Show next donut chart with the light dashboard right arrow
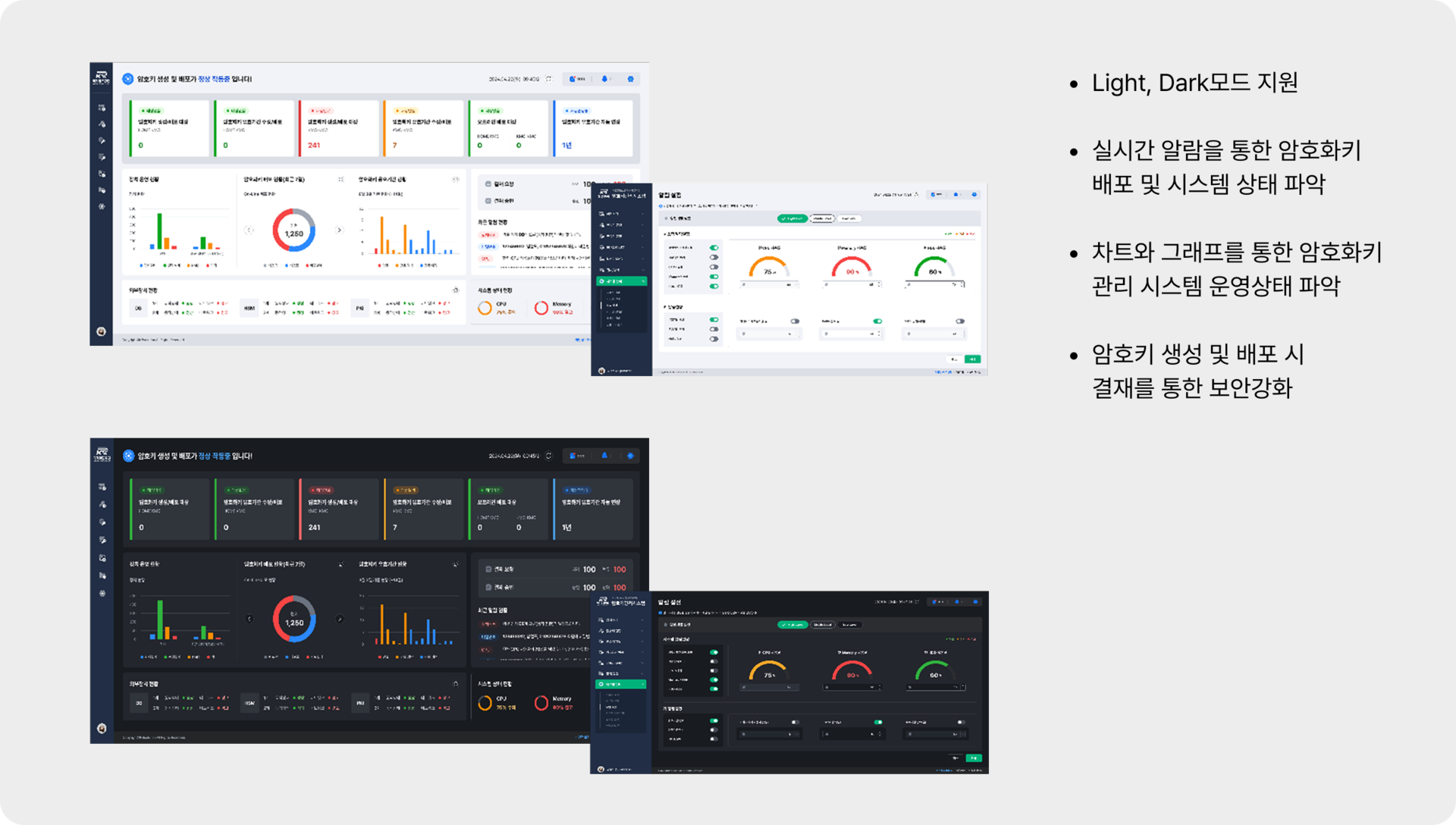The width and height of the screenshot is (1456, 825). (339, 230)
